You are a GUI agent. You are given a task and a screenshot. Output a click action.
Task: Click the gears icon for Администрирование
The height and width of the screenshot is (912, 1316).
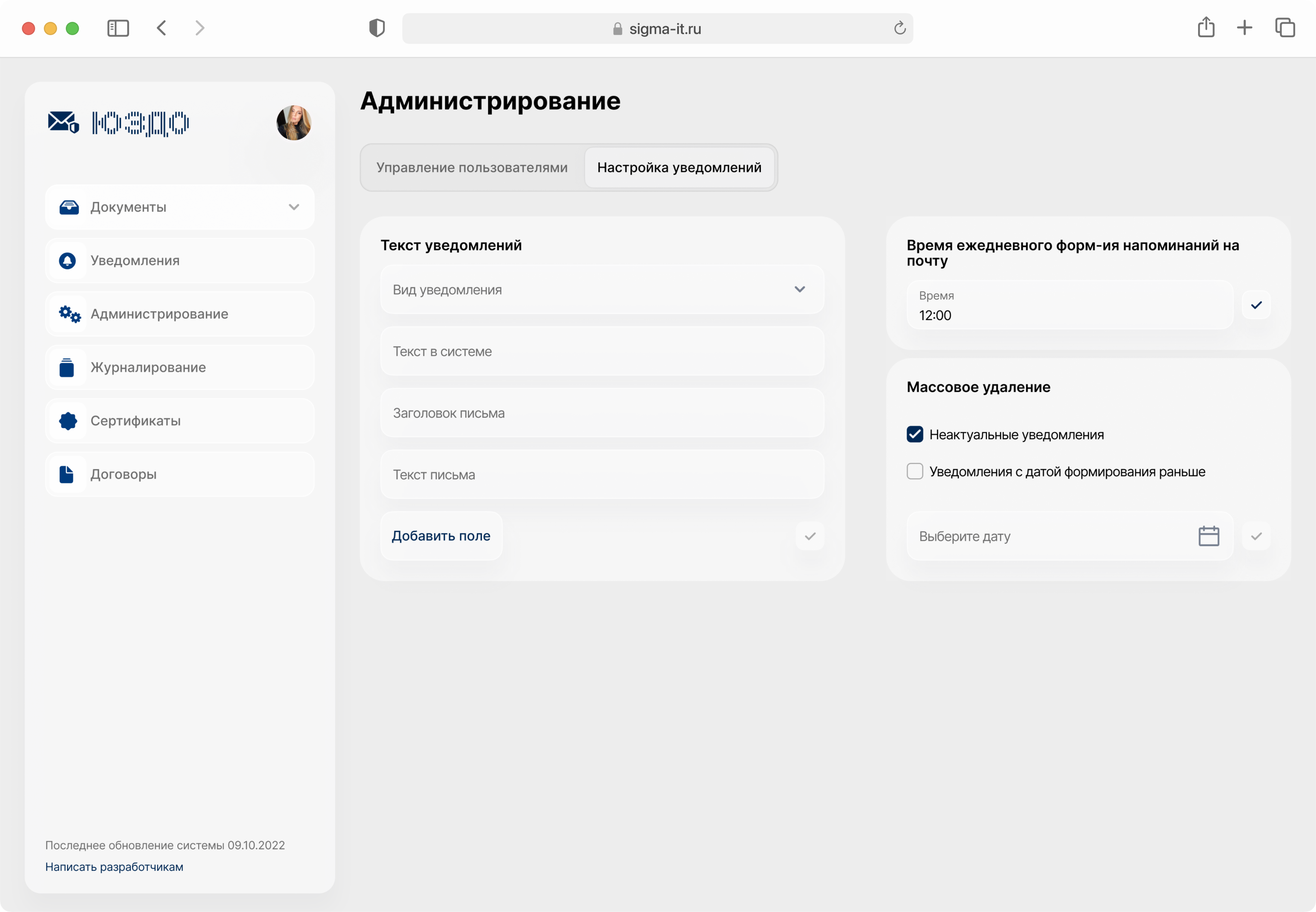coord(69,314)
